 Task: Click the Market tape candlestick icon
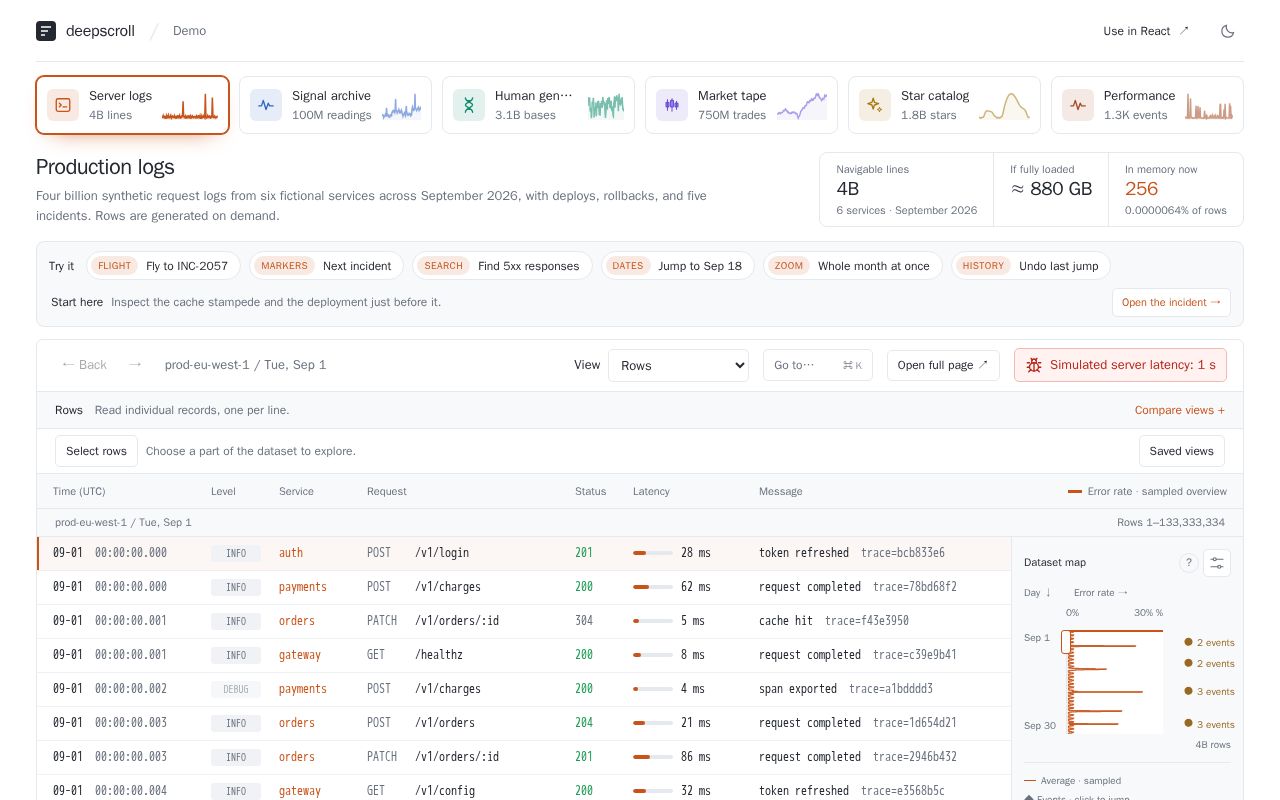pyautogui.click(x=672, y=105)
